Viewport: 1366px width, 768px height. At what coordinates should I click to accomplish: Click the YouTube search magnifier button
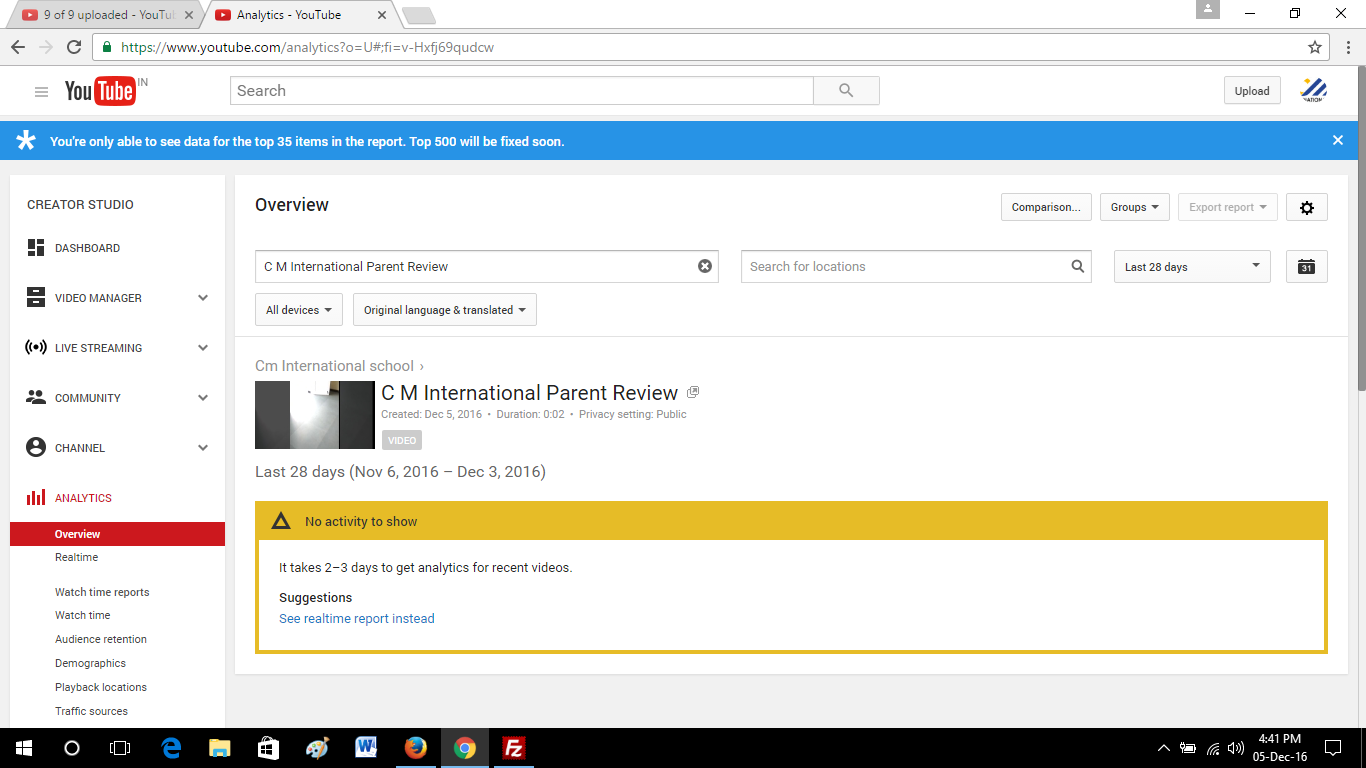[846, 91]
